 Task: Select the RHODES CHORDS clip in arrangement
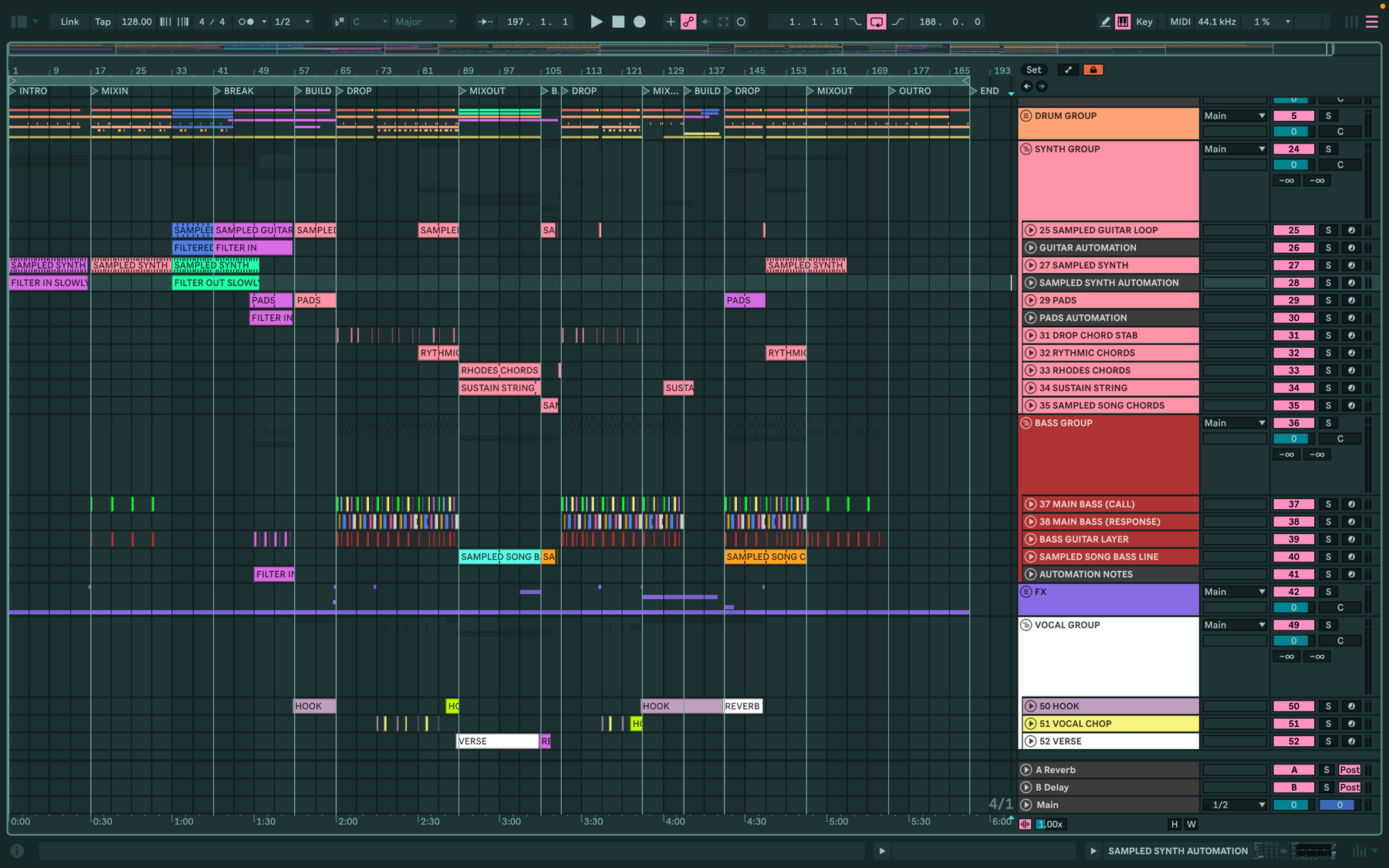(x=499, y=370)
